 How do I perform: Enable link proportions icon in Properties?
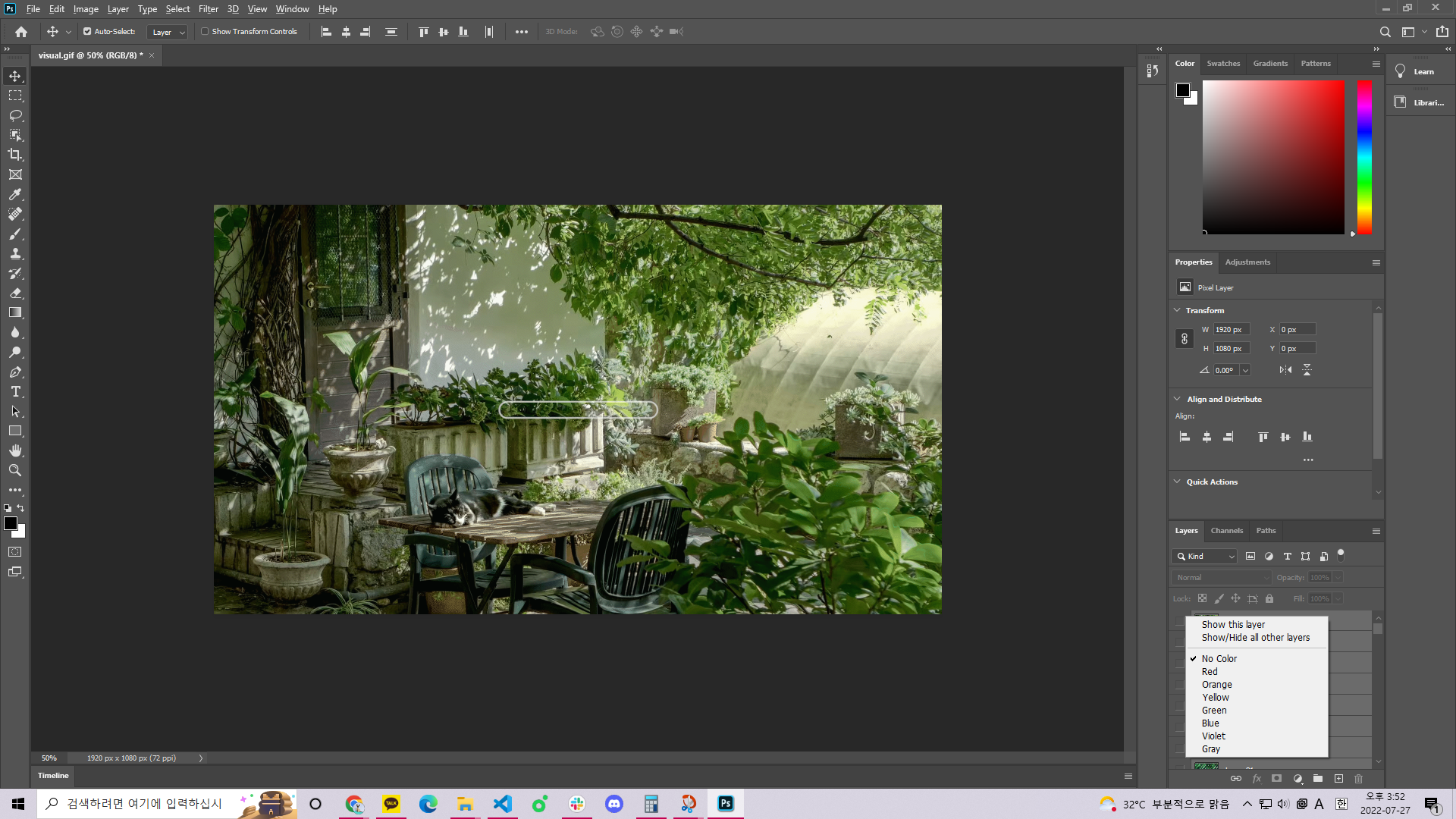click(1184, 338)
